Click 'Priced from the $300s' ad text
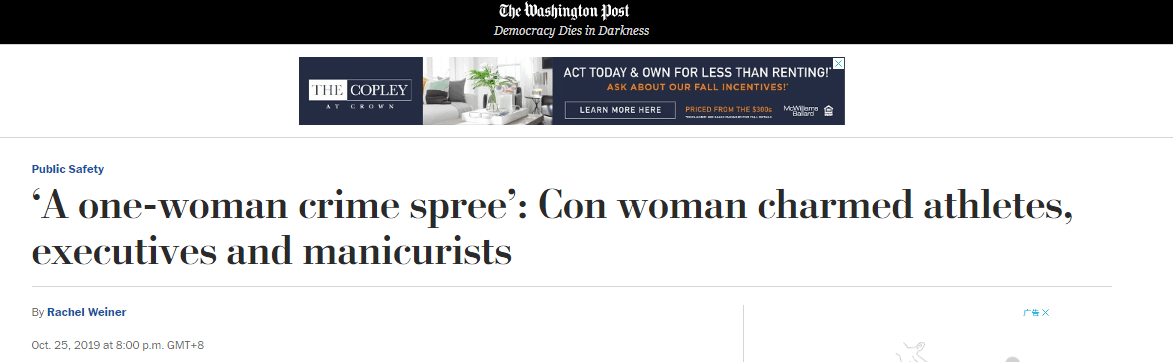Viewport: 1173px width, 362px height. pos(728,109)
